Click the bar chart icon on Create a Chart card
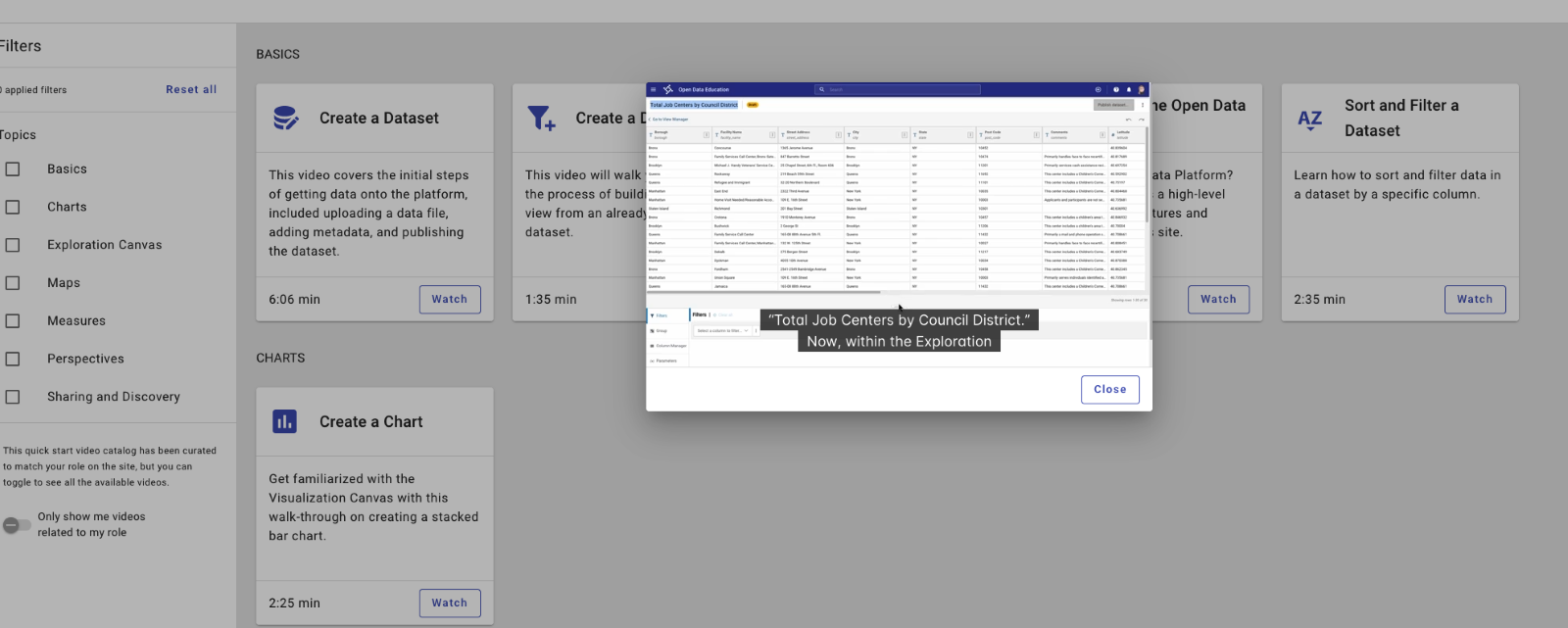 tap(285, 421)
